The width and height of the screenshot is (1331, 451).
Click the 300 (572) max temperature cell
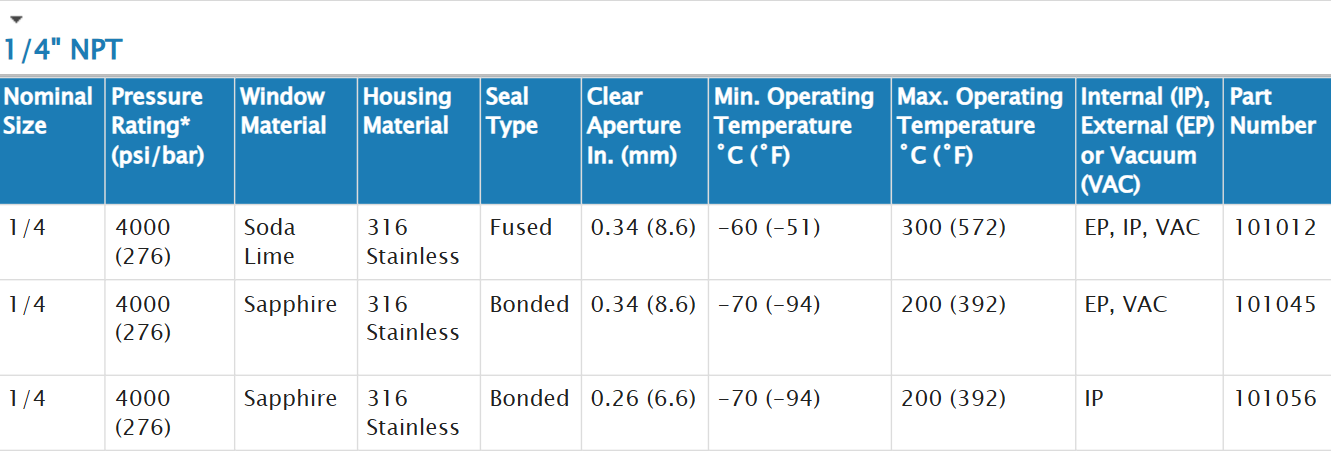tap(953, 228)
